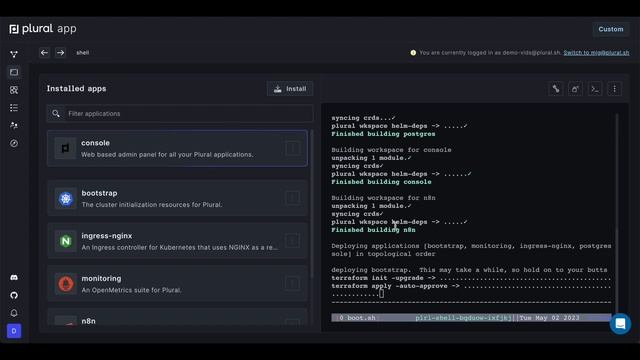Open the notifications bell icon
640x360 pixels.
click(x=14, y=313)
